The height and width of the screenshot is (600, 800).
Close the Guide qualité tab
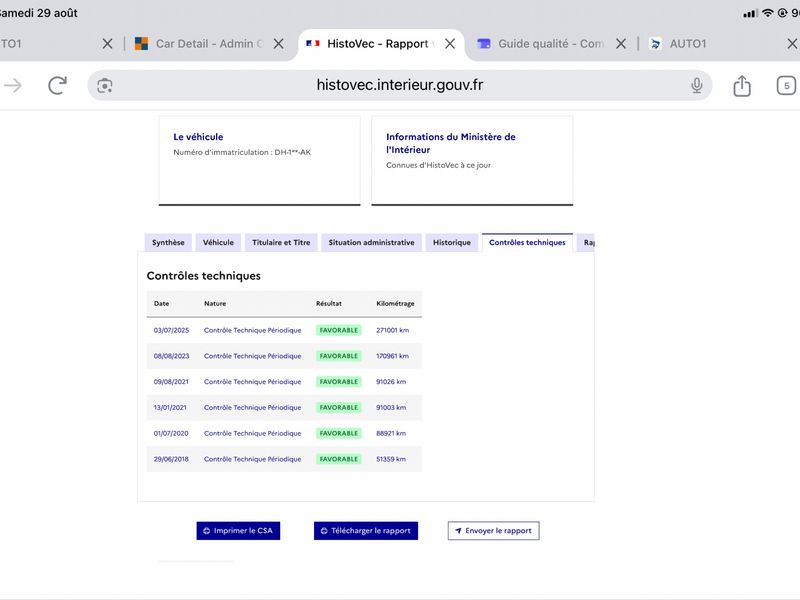(x=620, y=44)
